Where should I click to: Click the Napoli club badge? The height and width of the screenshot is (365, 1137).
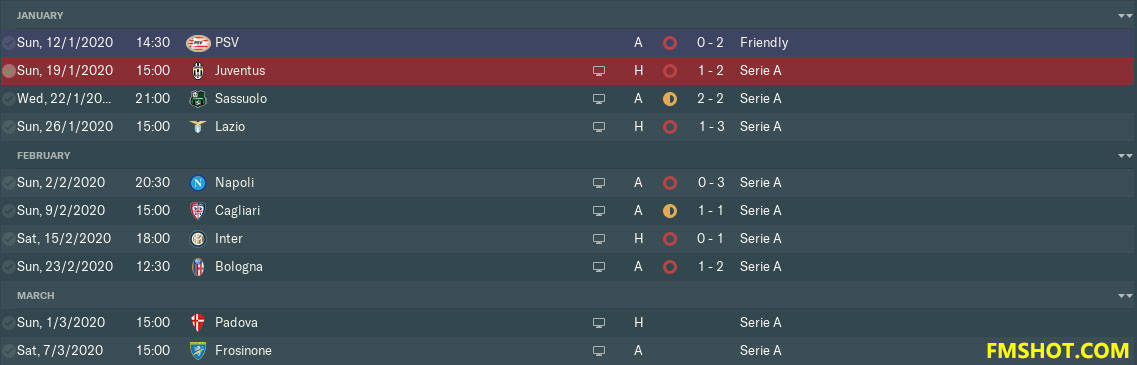[197, 182]
